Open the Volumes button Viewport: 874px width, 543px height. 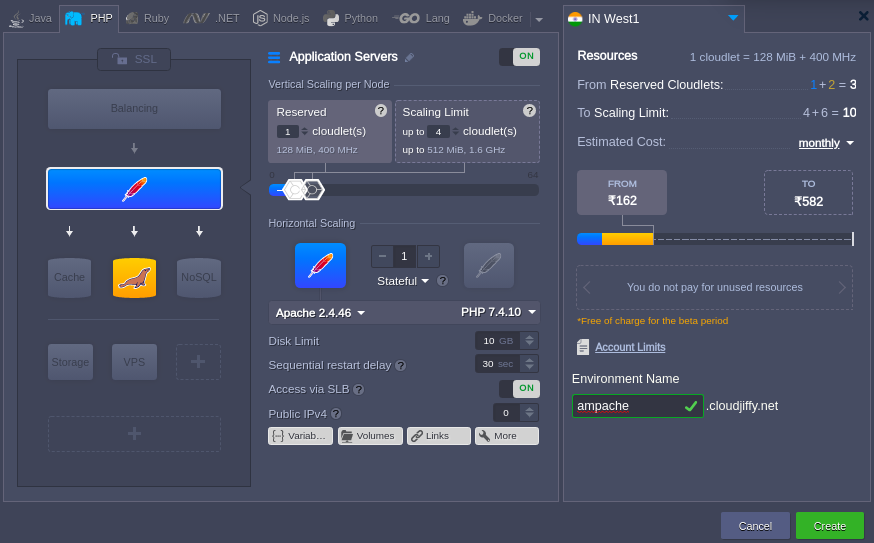click(x=370, y=436)
